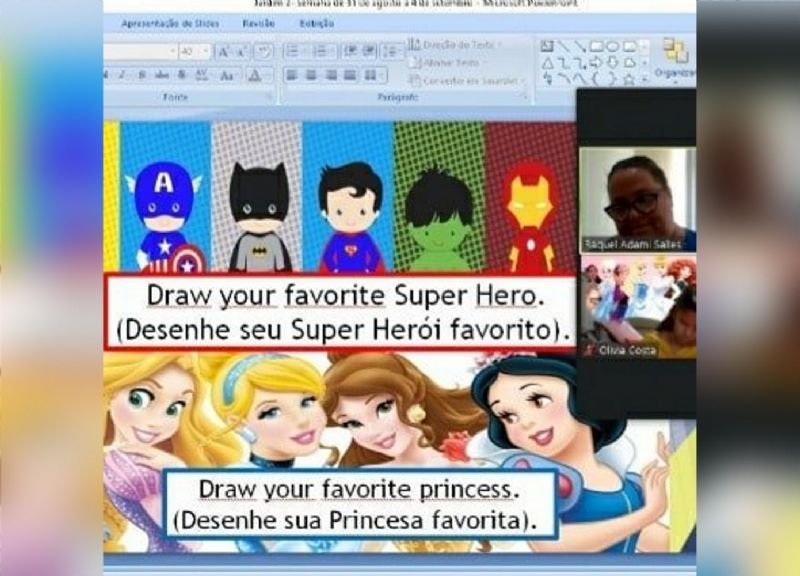The image size is (800, 576).
Task: Click the Organizar arrange button
Action: (x=676, y=59)
